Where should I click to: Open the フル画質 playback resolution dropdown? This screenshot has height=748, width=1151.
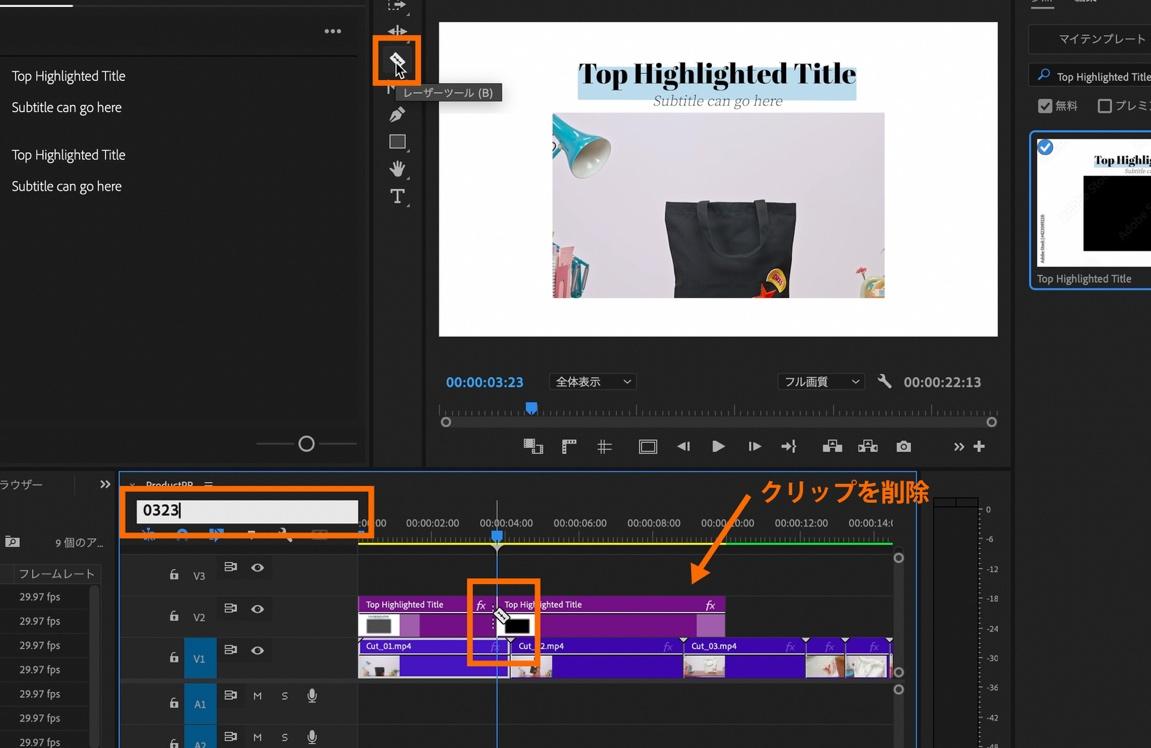point(821,382)
